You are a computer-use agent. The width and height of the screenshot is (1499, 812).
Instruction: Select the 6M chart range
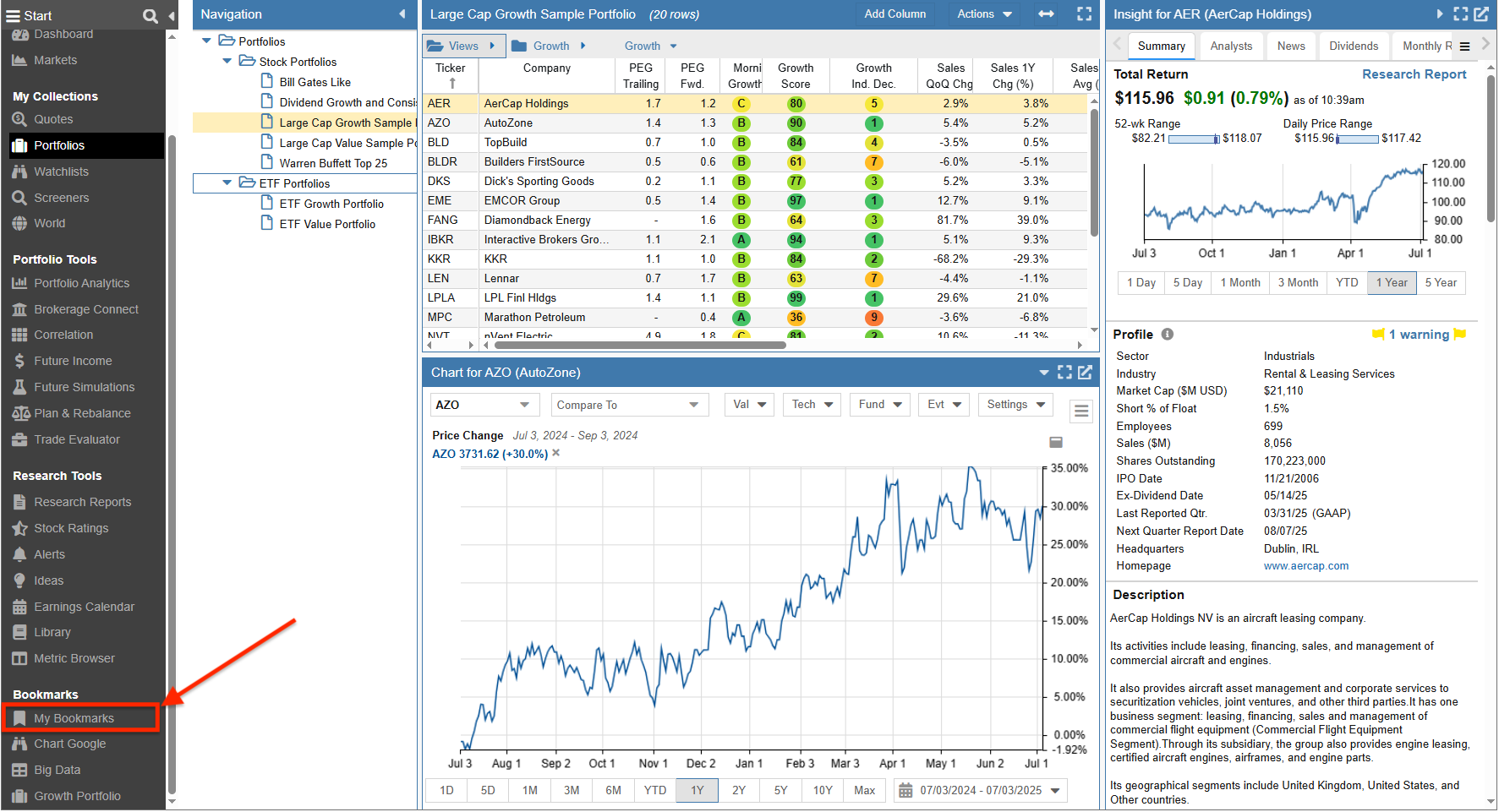613,790
